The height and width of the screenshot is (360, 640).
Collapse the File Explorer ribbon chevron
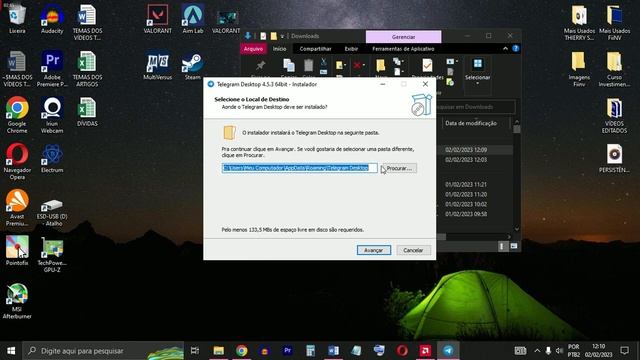pos(505,49)
